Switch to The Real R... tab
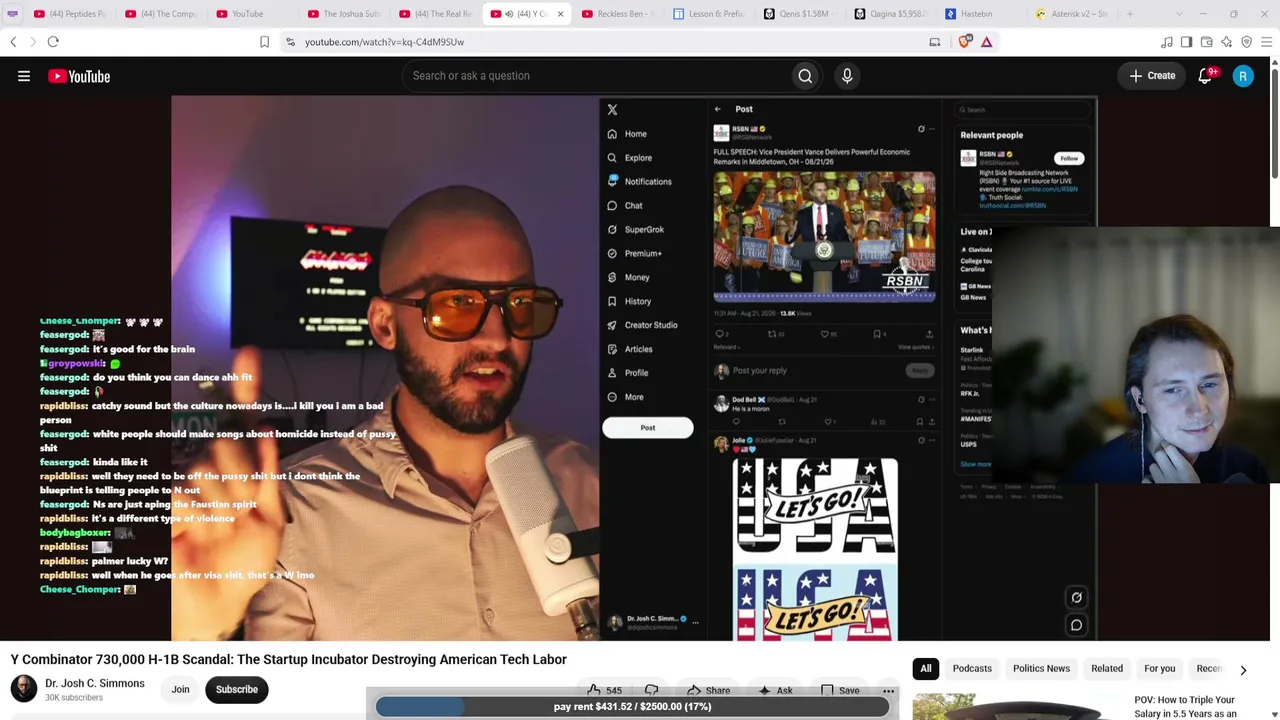Image resolution: width=1280 pixels, height=720 pixels. pos(437,14)
